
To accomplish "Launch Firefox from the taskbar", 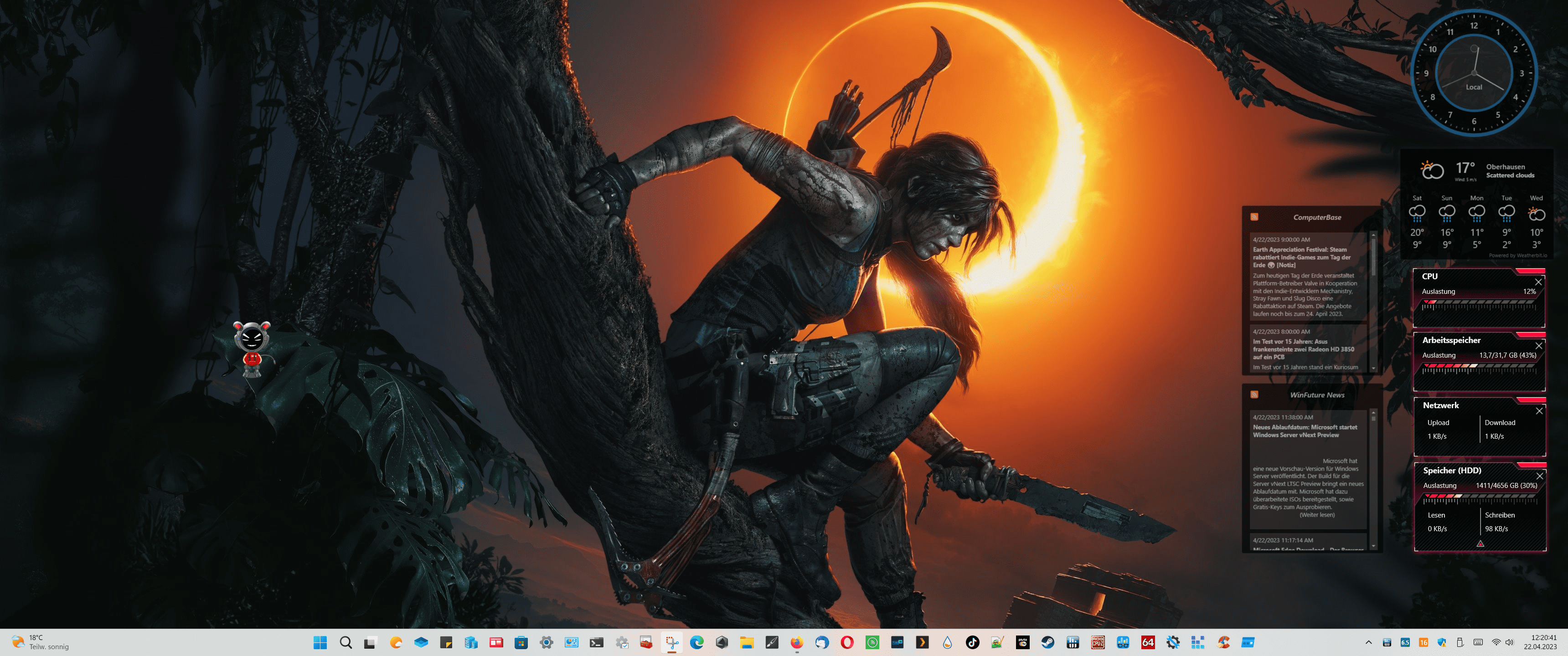I will (x=797, y=643).
